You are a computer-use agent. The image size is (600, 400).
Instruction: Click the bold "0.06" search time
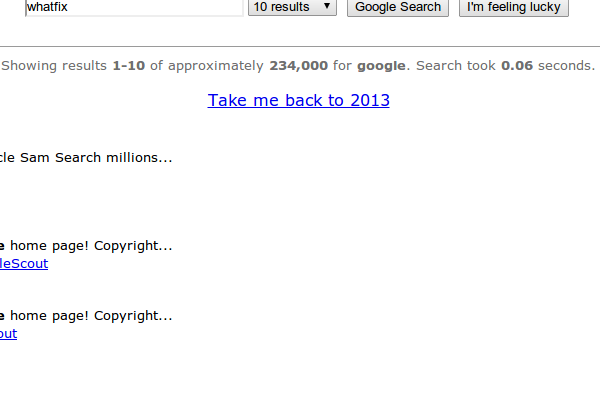click(517, 65)
